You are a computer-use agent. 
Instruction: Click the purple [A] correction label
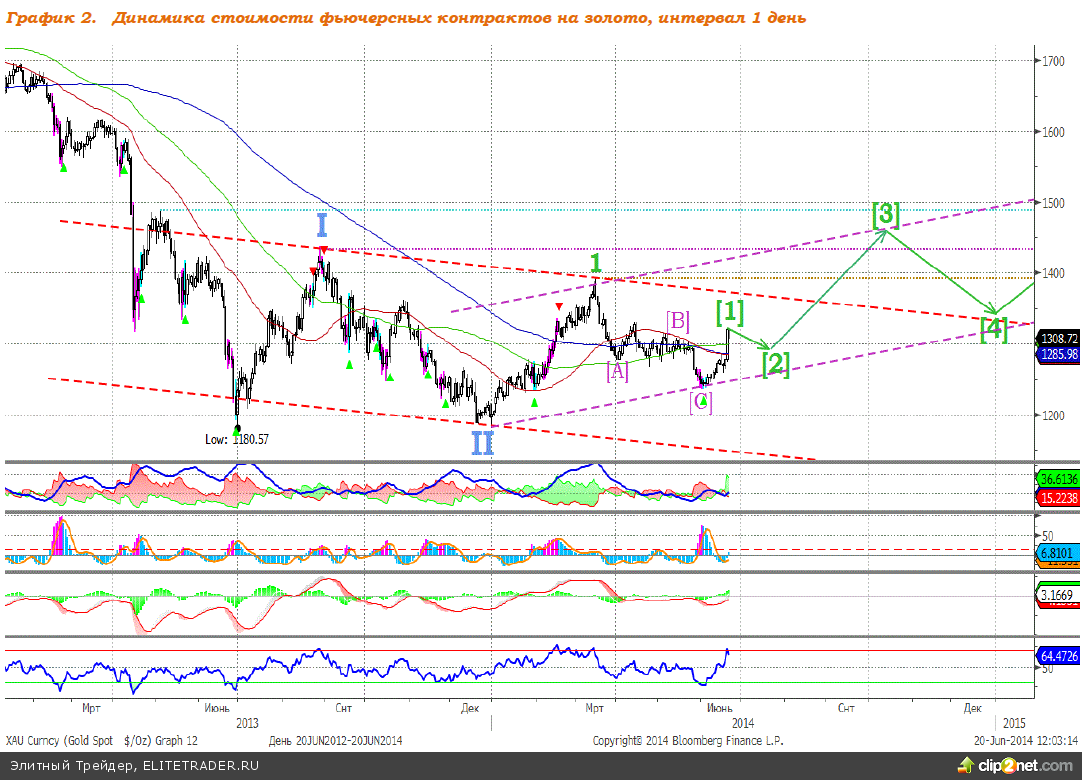coord(617,371)
